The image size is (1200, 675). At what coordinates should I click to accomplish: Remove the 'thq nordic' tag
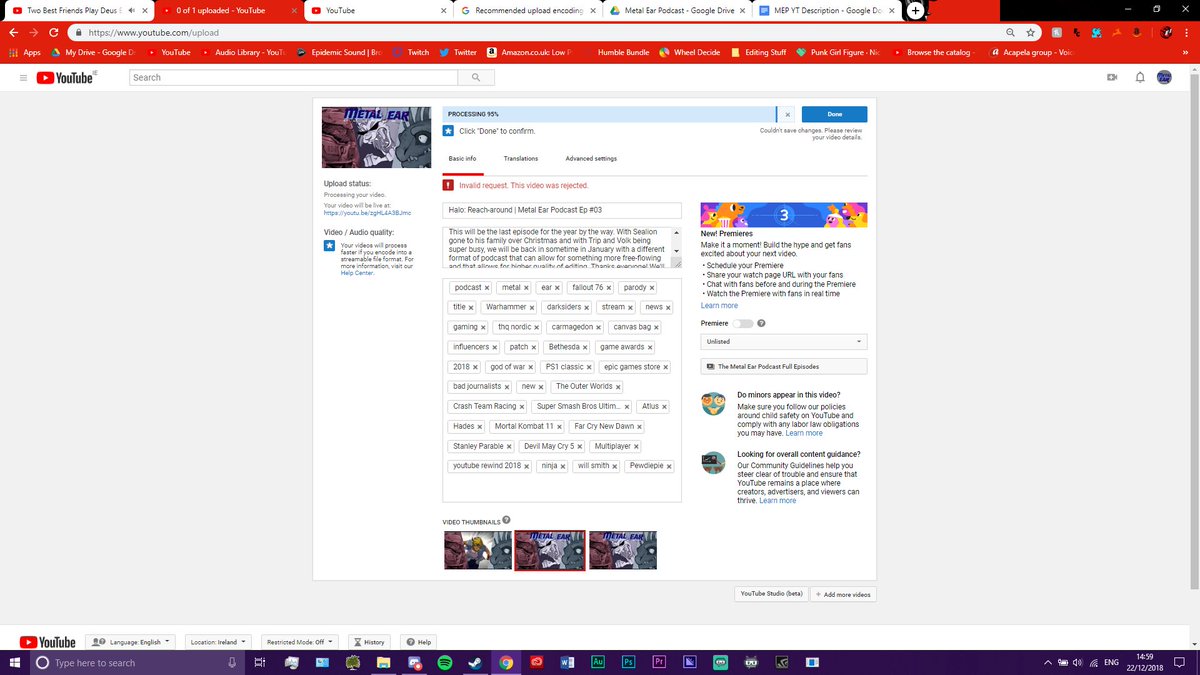click(537, 327)
